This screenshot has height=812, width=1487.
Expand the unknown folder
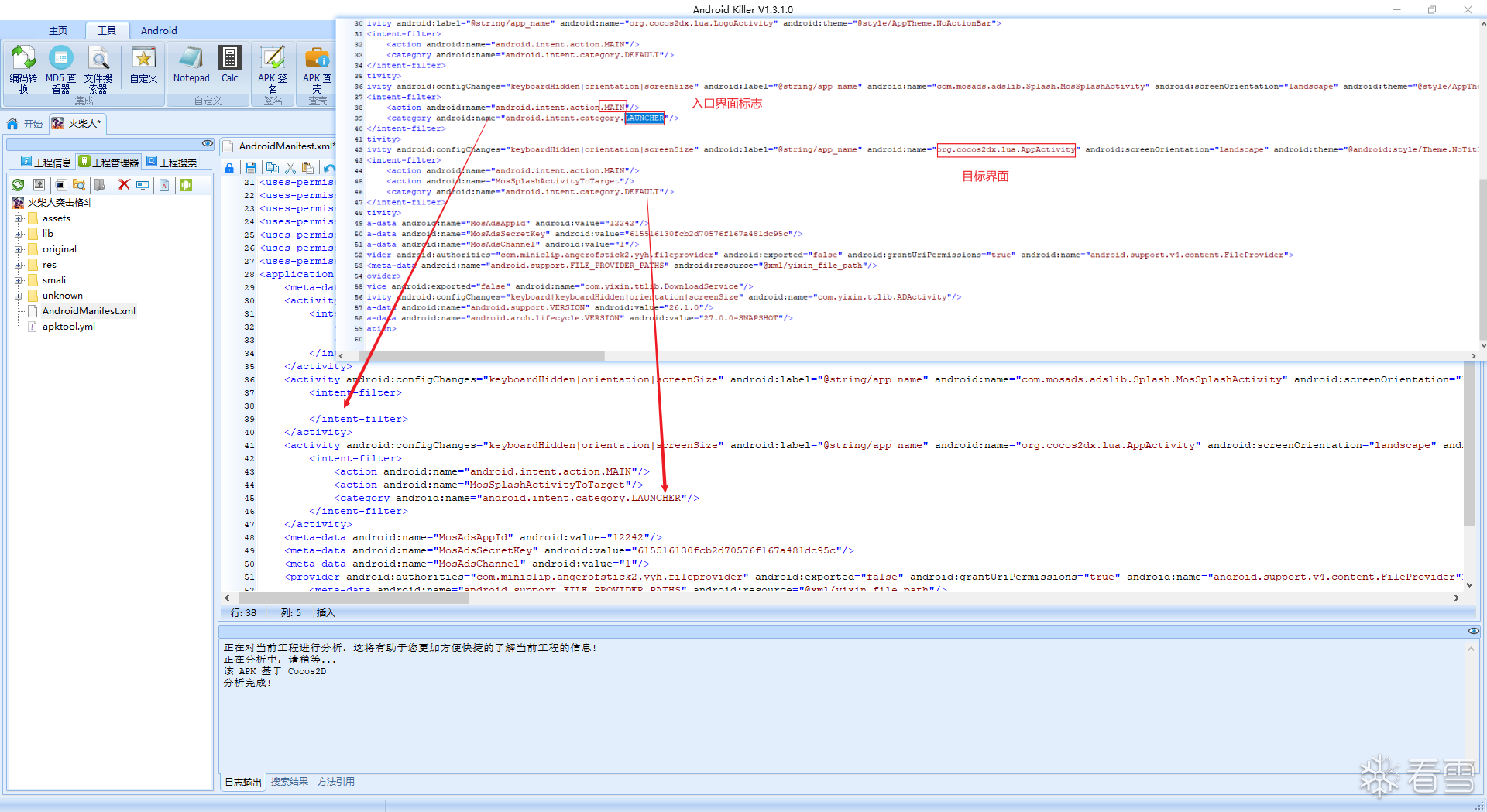pyautogui.click(x=18, y=296)
